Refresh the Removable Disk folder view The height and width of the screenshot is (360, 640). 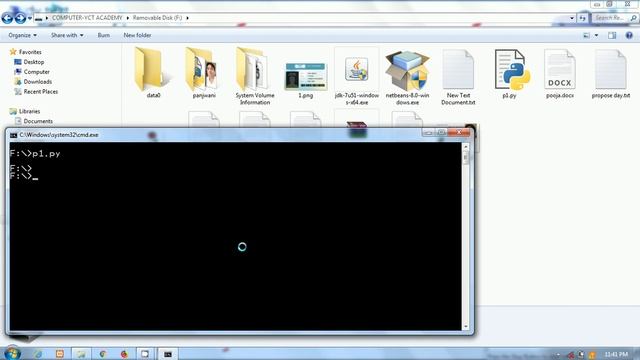[582, 18]
